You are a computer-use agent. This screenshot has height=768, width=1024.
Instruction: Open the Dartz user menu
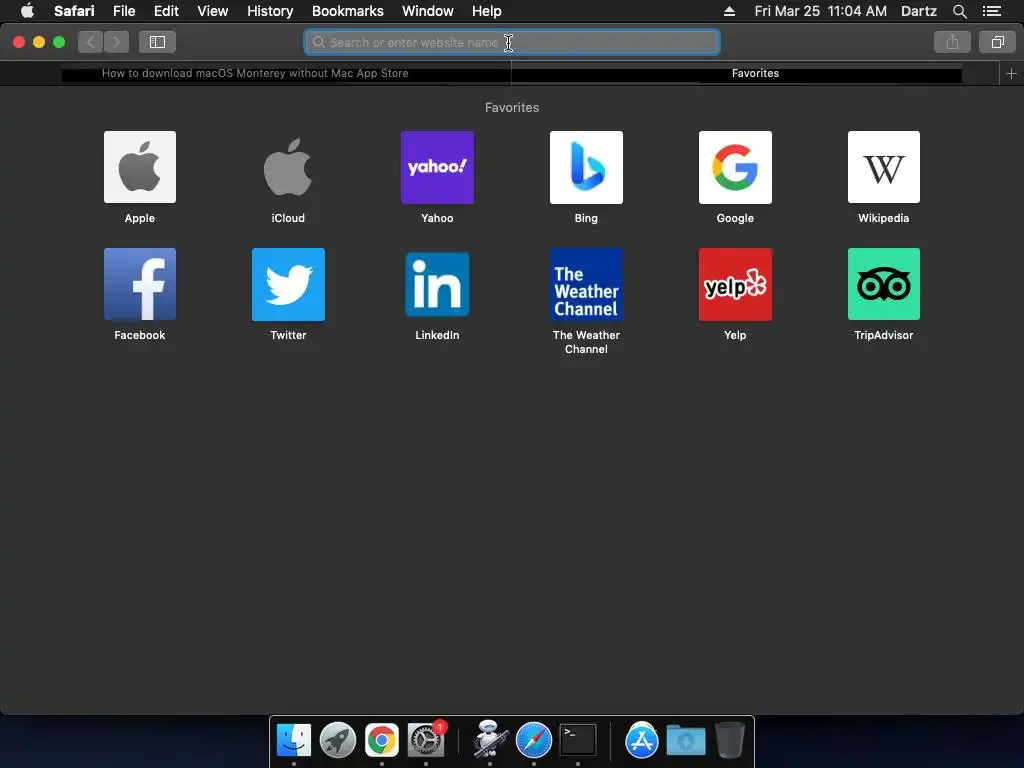(x=918, y=11)
